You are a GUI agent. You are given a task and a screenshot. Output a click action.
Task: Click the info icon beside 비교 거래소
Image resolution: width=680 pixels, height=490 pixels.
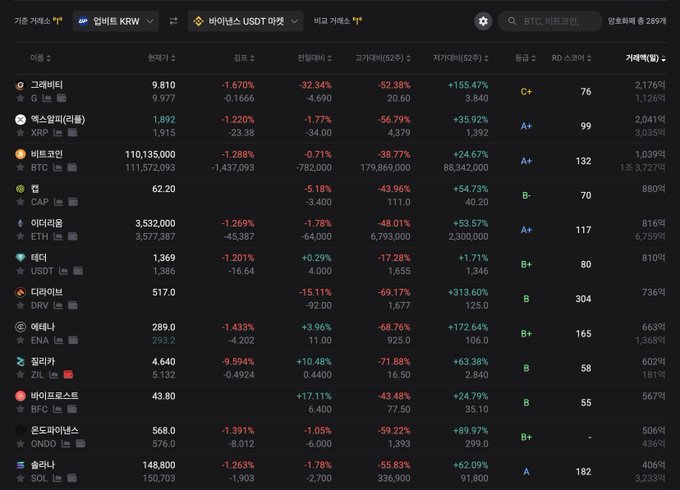click(x=357, y=21)
